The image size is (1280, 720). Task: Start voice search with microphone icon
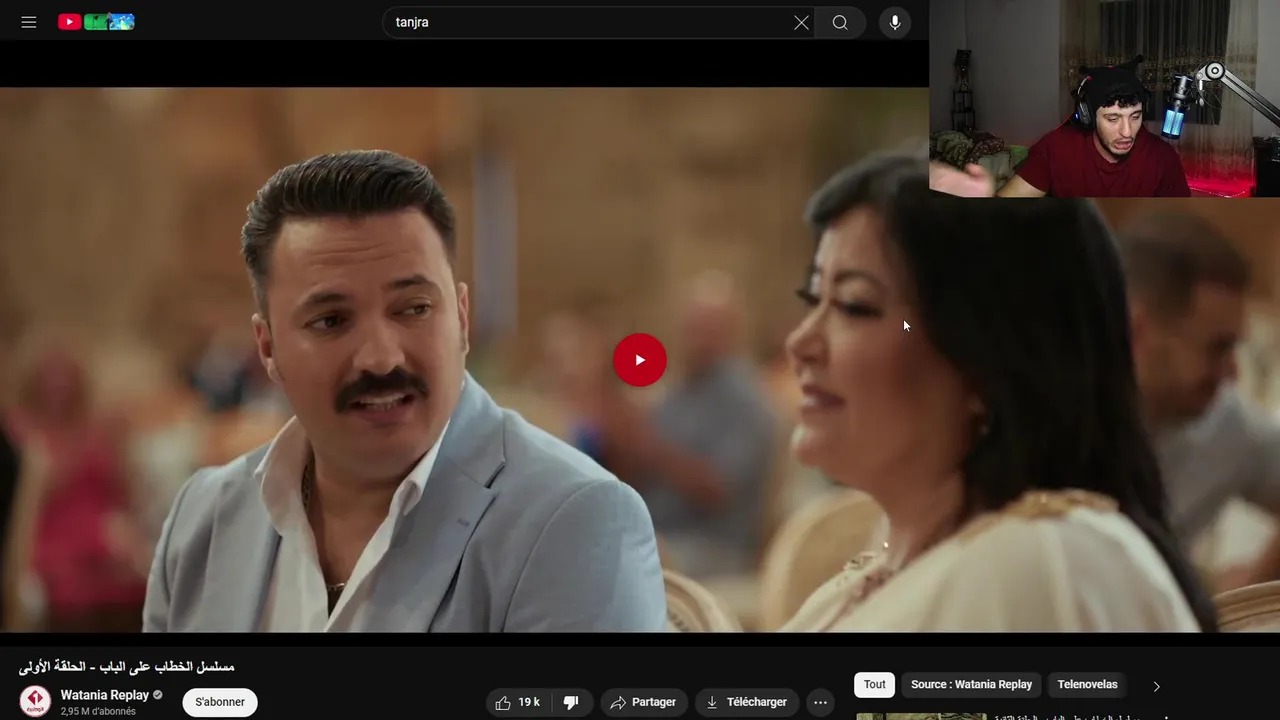[895, 22]
